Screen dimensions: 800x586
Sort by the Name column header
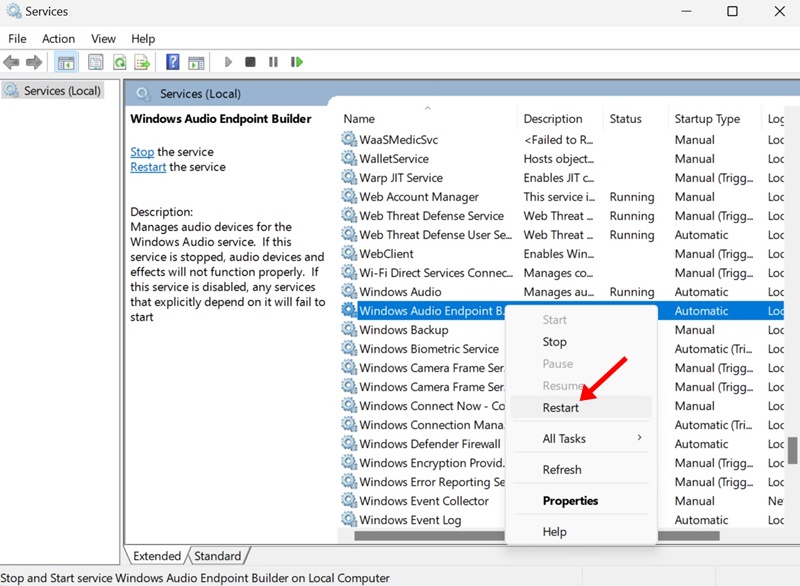tap(428, 119)
